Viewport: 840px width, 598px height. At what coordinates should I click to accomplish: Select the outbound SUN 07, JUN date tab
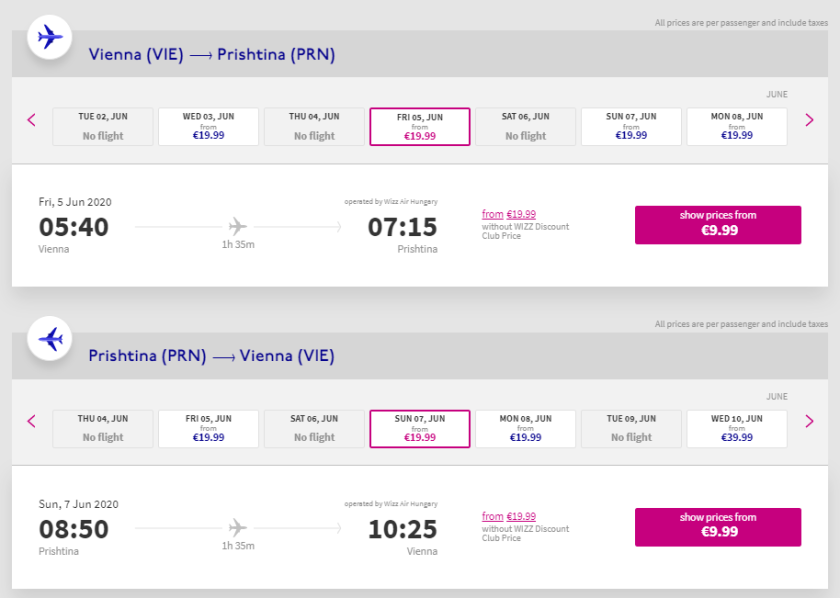pyautogui.click(x=631, y=126)
